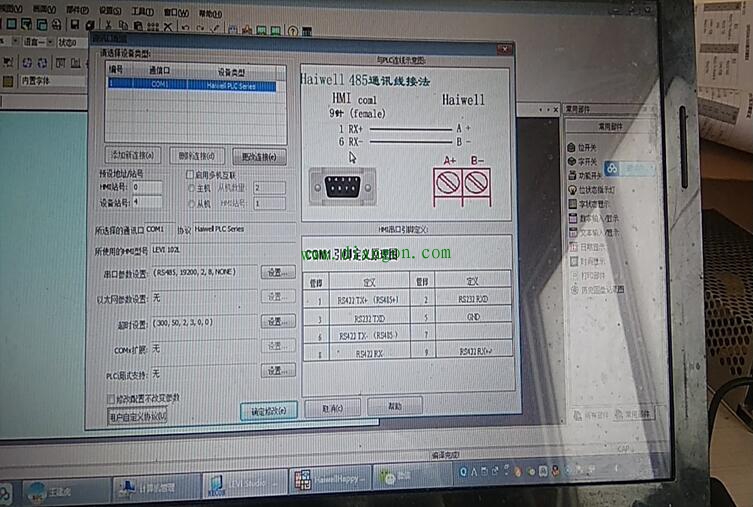Click the Paste clipboard icon
Image resolution: width=753 pixels, height=507 pixels.
point(138,26)
